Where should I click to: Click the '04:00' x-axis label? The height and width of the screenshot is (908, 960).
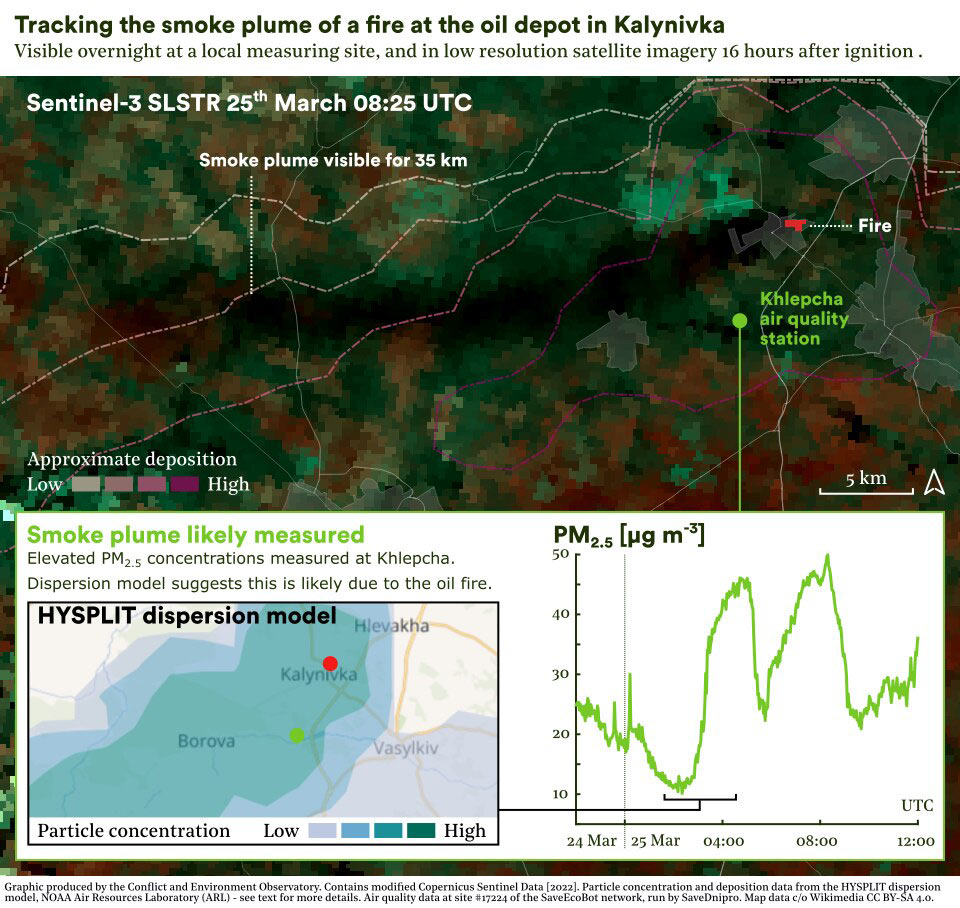[723, 841]
